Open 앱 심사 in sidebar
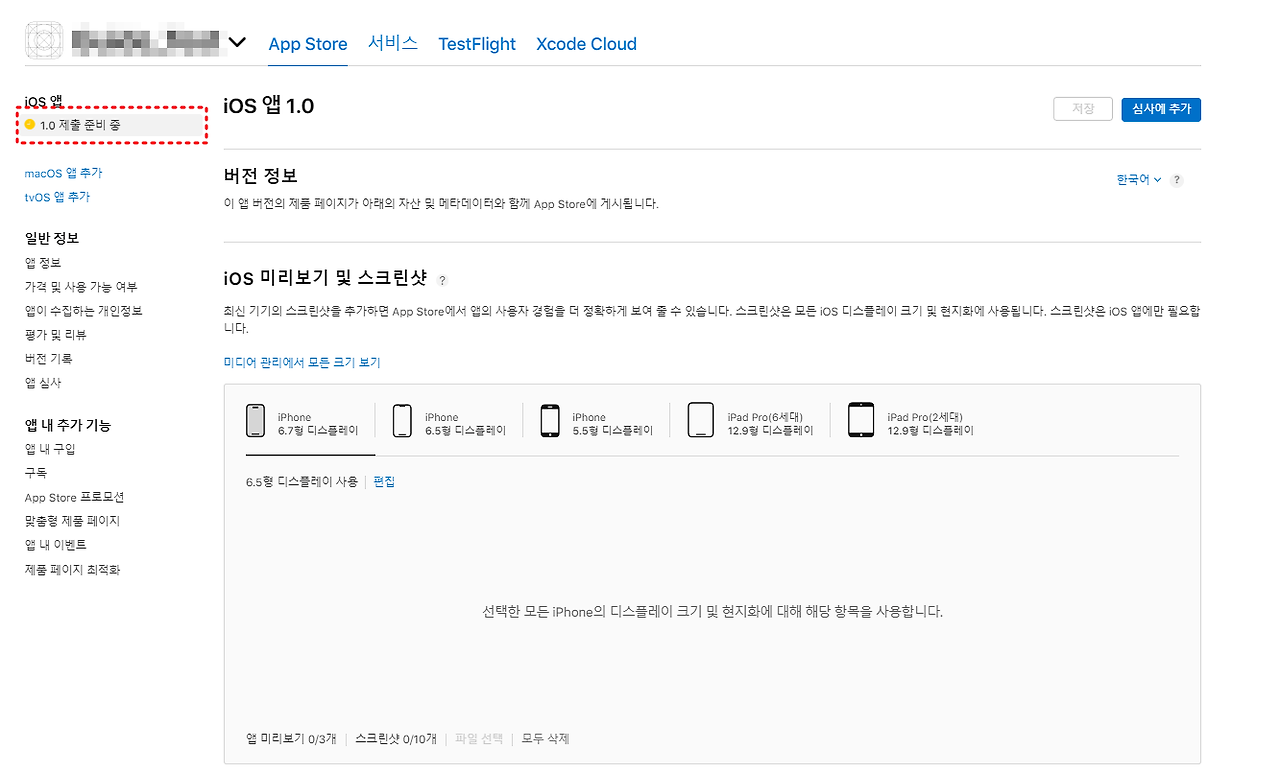Screen dimensions: 1280x772 coord(43,383)
